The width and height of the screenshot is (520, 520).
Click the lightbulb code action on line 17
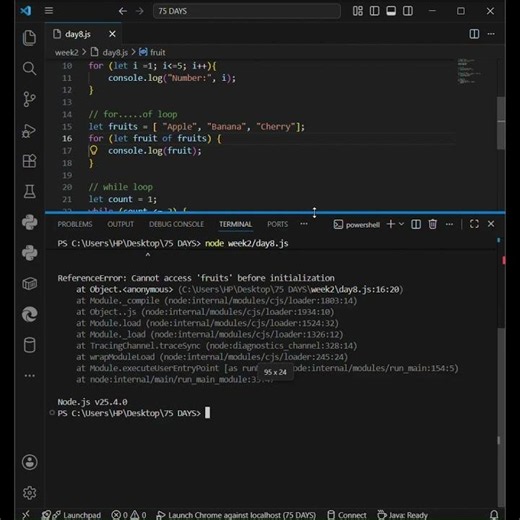[94, 151]
